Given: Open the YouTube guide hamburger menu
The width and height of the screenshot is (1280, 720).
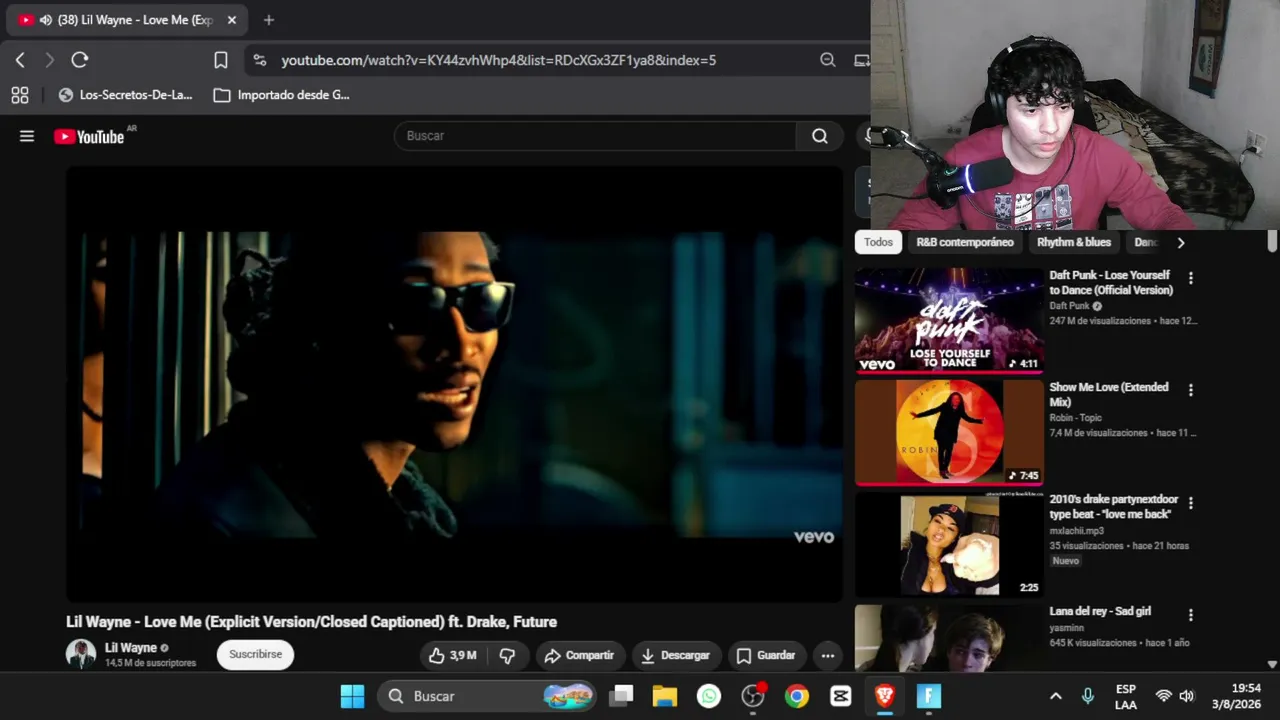Looking at the screenshot, I should (x=27, y=136).
